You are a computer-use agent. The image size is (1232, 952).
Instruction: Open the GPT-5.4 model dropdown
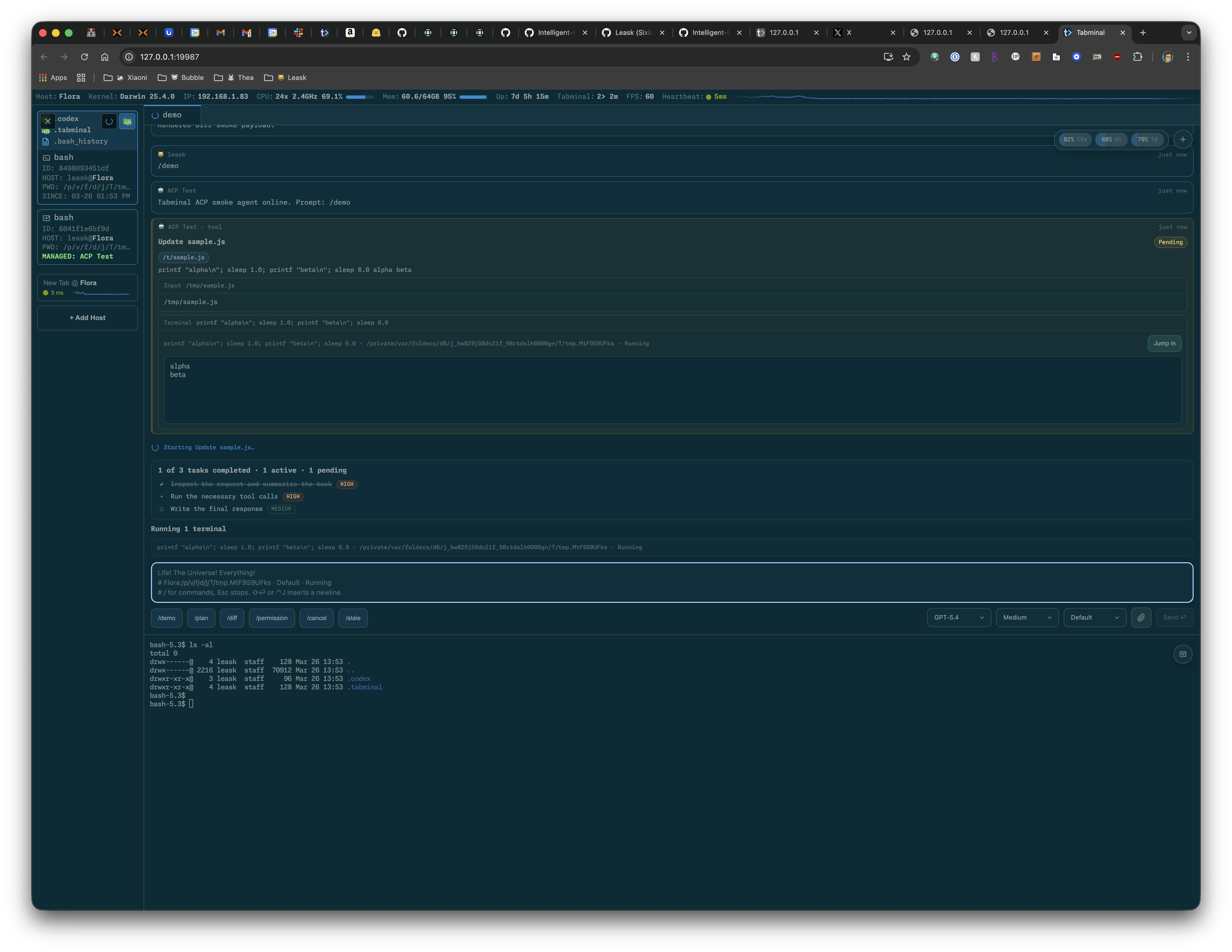(958, 618)
